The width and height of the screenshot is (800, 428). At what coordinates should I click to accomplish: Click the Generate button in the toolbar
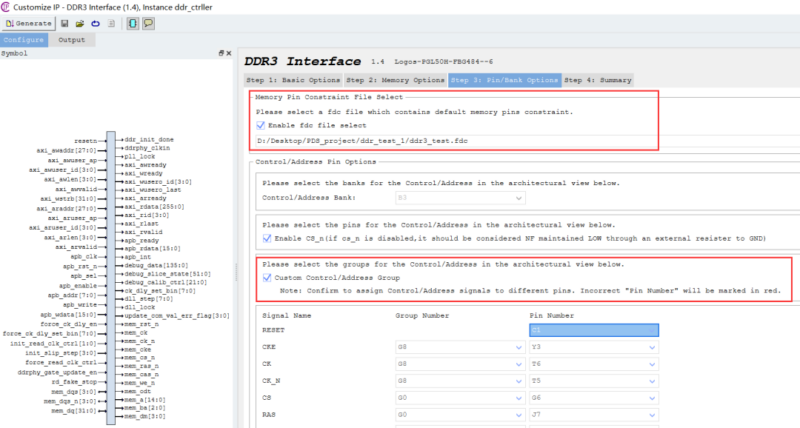tap(28, 22)
